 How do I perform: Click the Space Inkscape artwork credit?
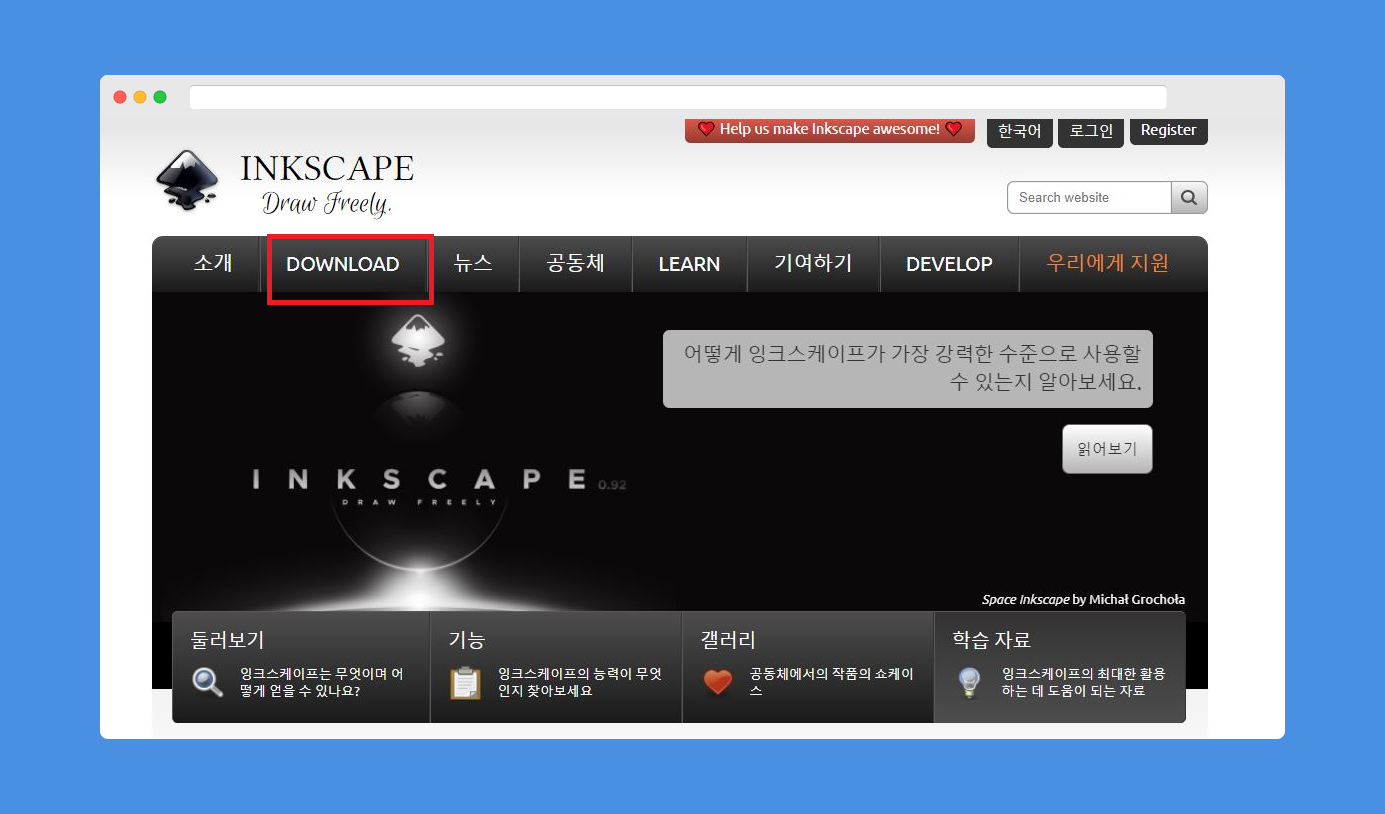click(x=1083, y=600)
